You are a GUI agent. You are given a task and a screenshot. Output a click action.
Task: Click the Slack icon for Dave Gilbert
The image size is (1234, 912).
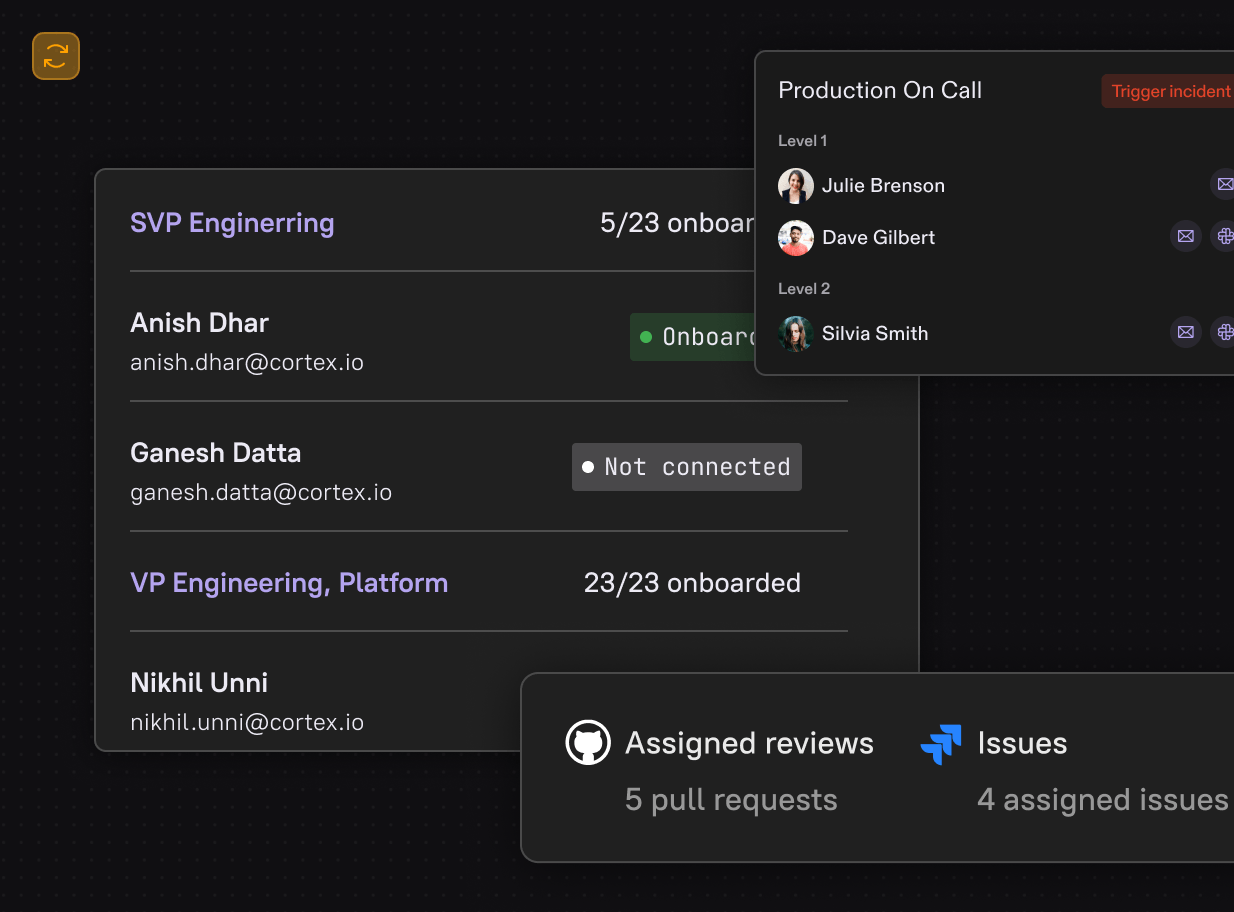click(x=1224, y=237)
